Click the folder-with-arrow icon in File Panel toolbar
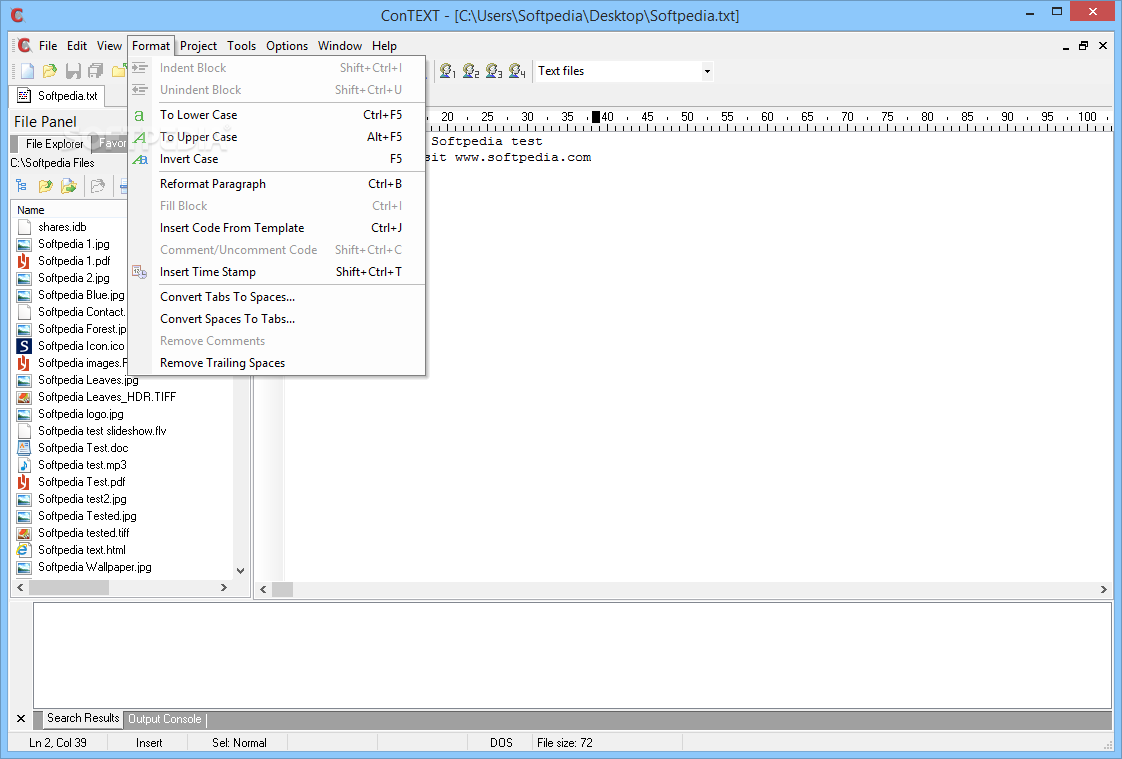1122x759 pixels. (69, 186)
